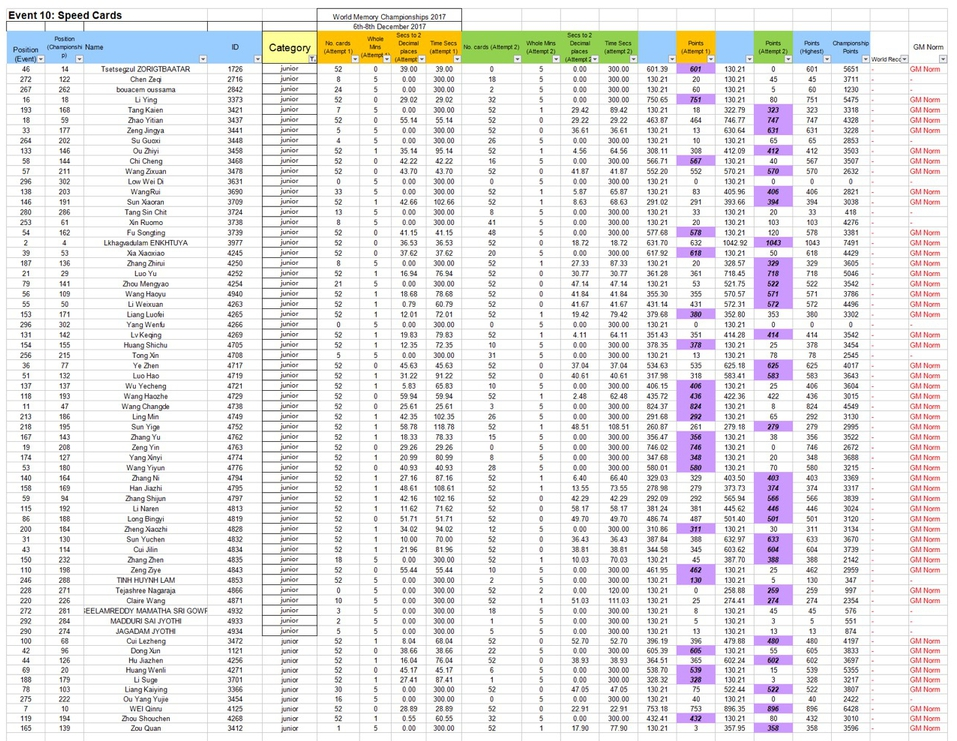Select the name cell 'WEI Qinru'
Screen dimensions: 957x741
[145, 709]
